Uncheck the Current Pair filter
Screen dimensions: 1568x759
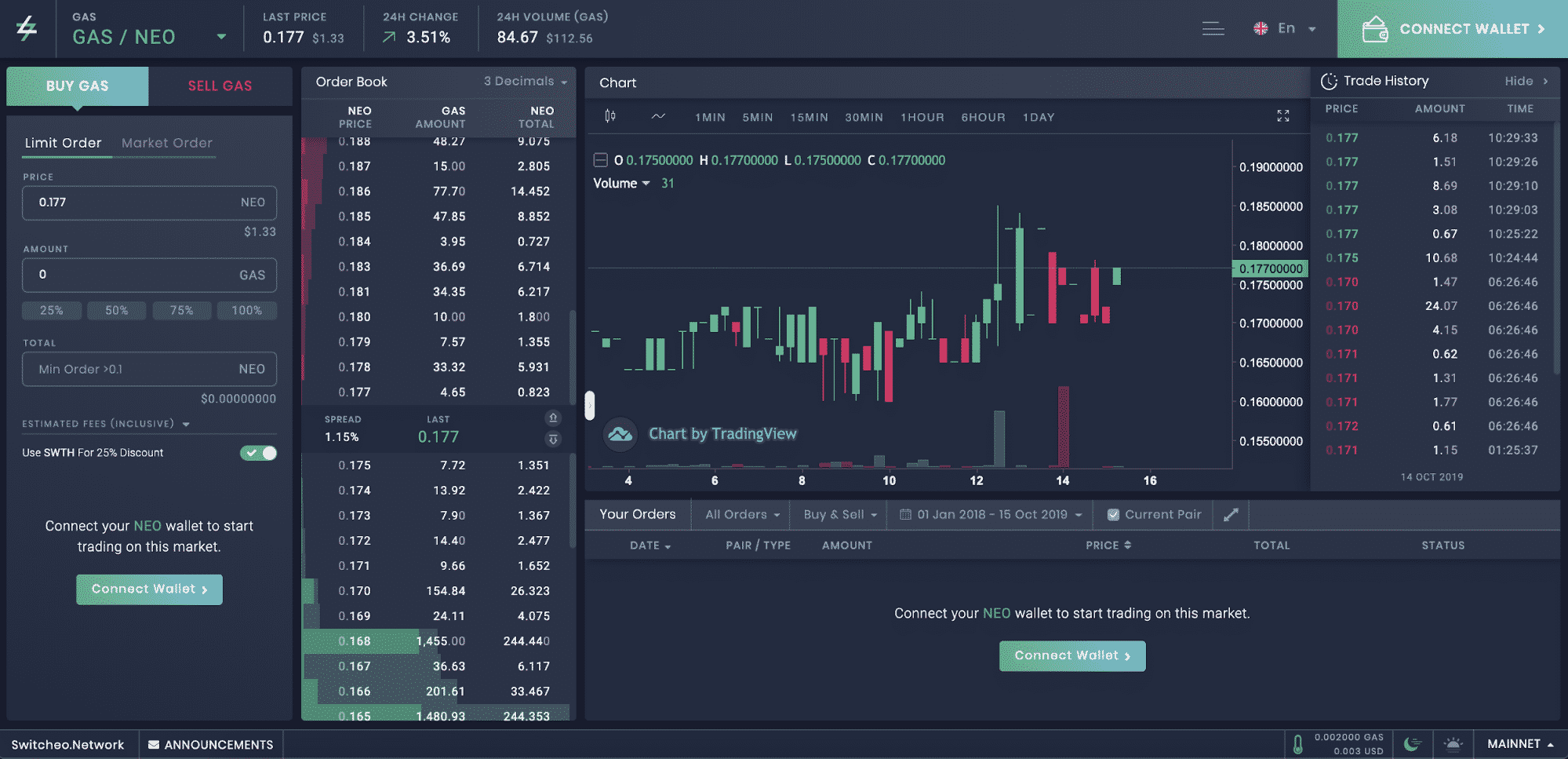click(1113, 515)
